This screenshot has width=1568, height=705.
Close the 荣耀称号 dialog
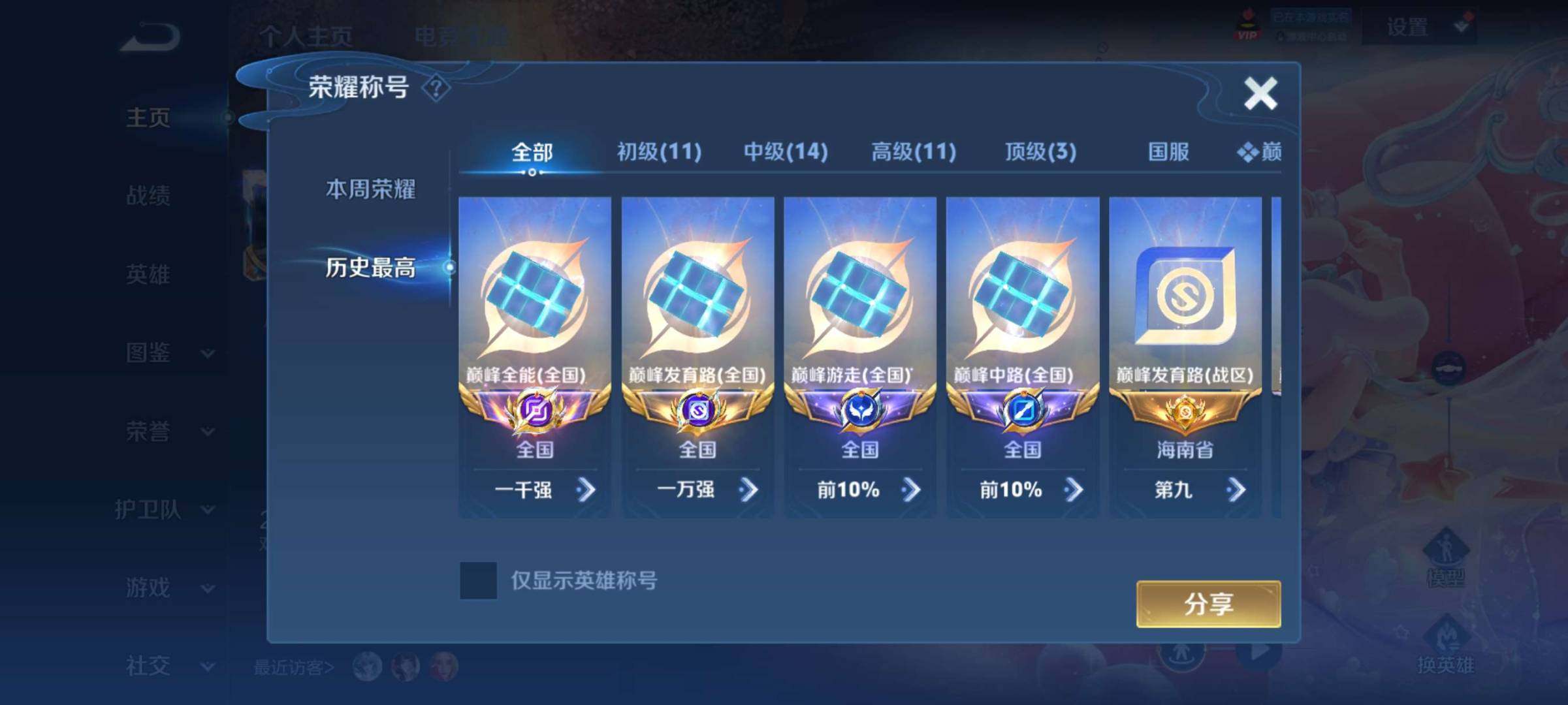pyautogui.click(x=1260, y=93)
